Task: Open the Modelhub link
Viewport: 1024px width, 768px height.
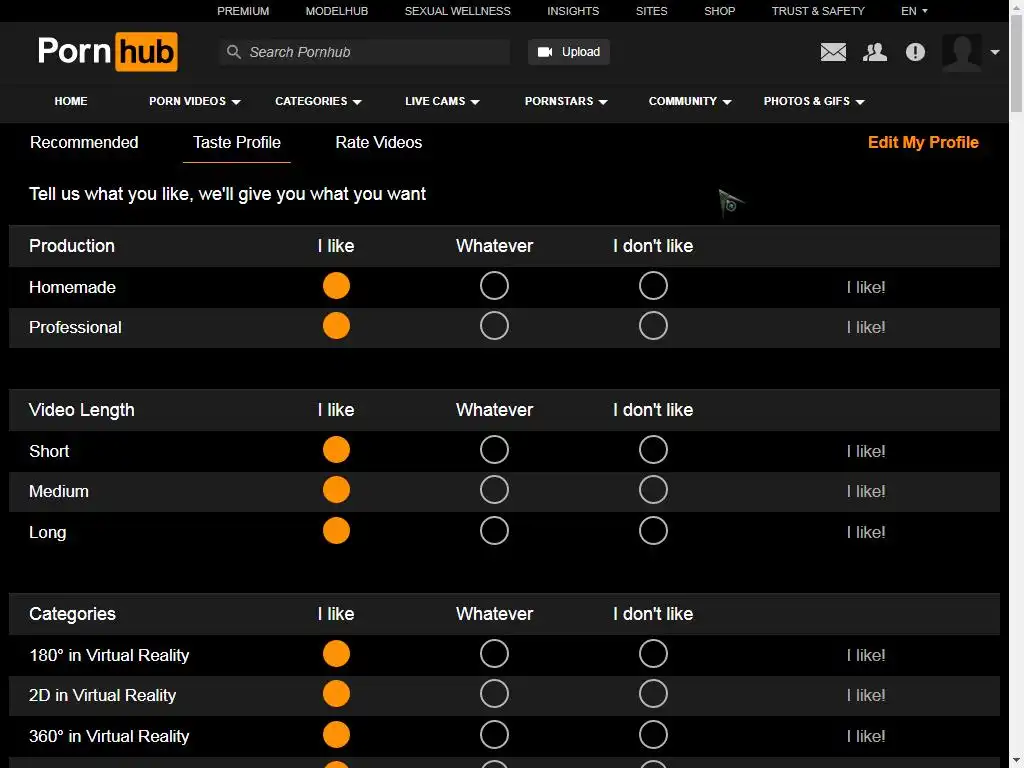Action: pyautogui.click(x=337, y=11)
